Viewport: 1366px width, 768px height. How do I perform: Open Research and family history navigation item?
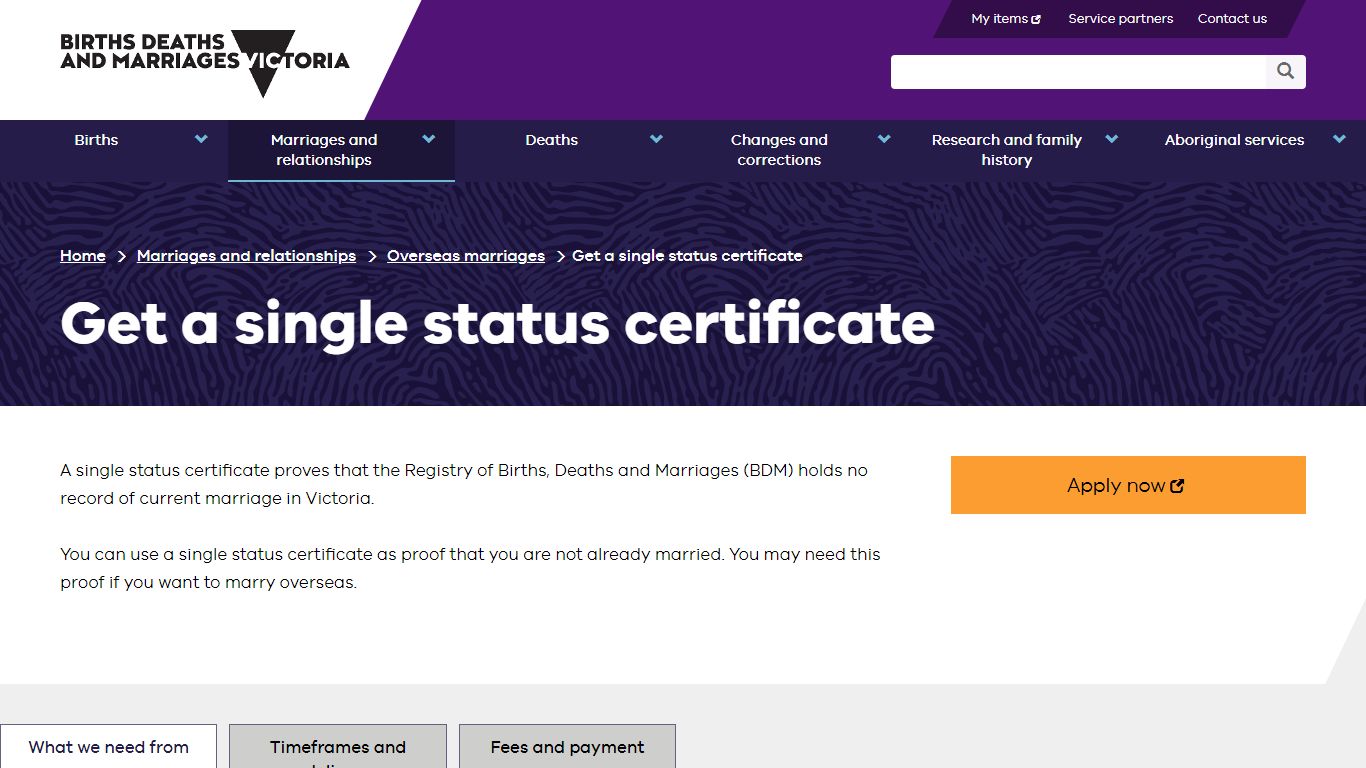(1007, 150)
